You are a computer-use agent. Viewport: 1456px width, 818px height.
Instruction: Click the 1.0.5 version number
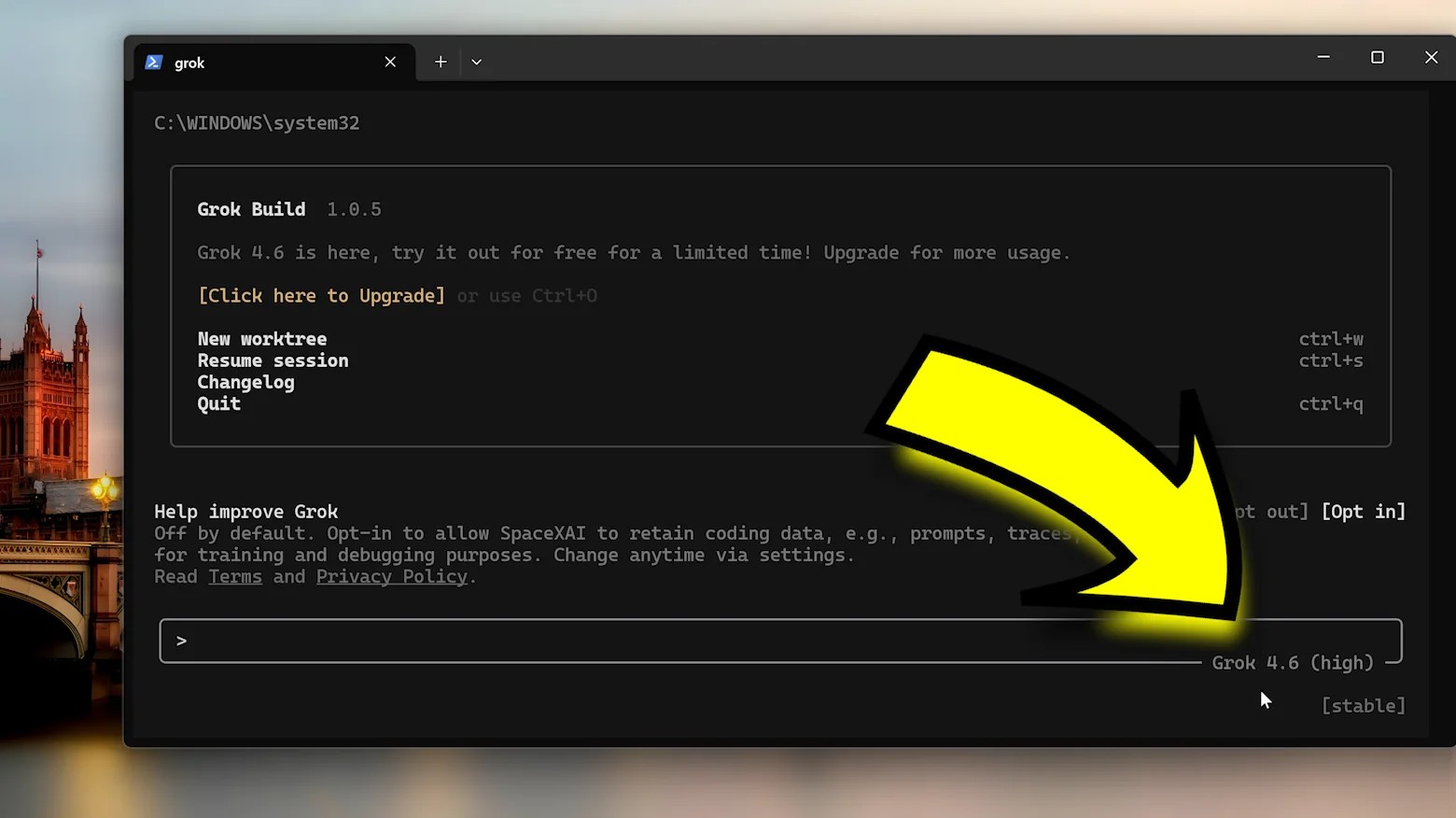pos(354,209)
